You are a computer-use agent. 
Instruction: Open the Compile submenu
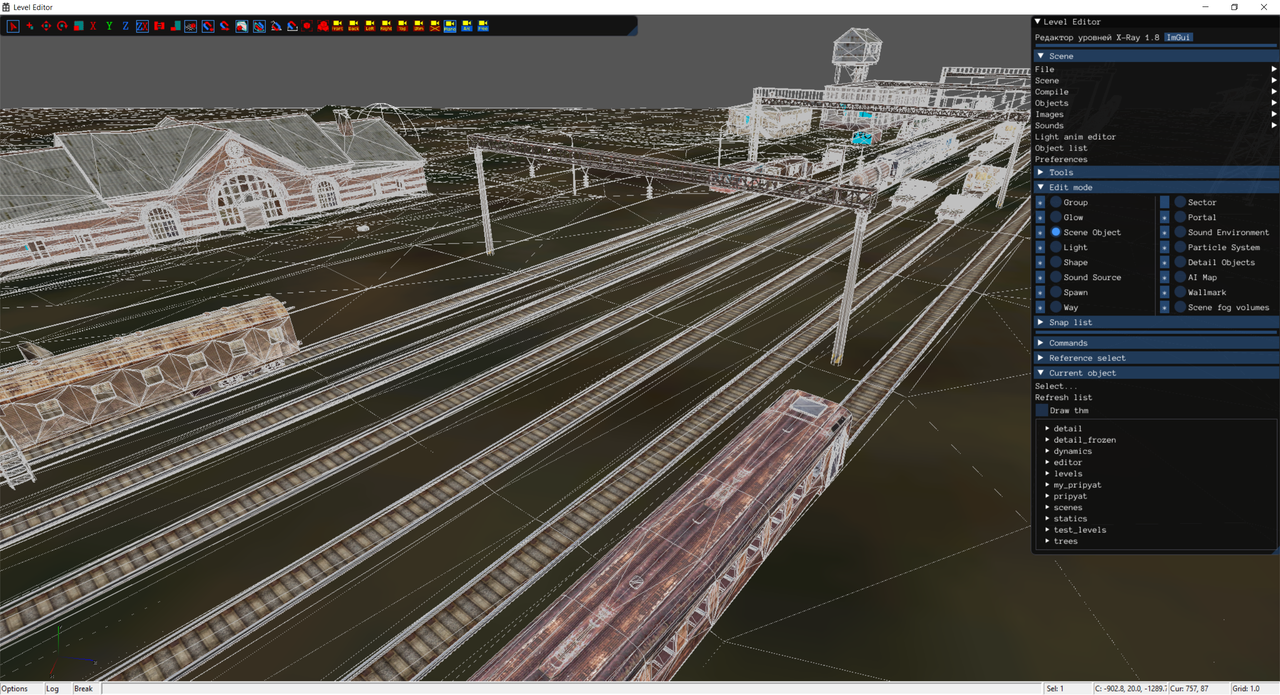point(1155,92)
